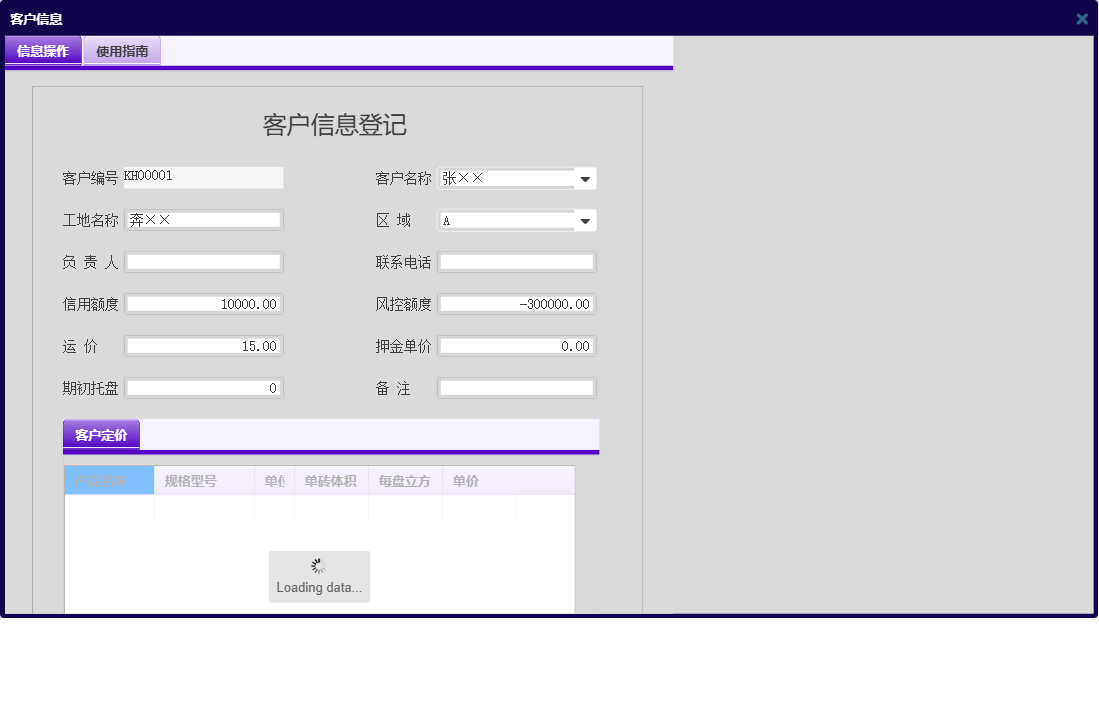The width and height of the screenshot is (1099, 712).
Task: Click the read-only 客户编号 field
Action: (x=203, y=177)
